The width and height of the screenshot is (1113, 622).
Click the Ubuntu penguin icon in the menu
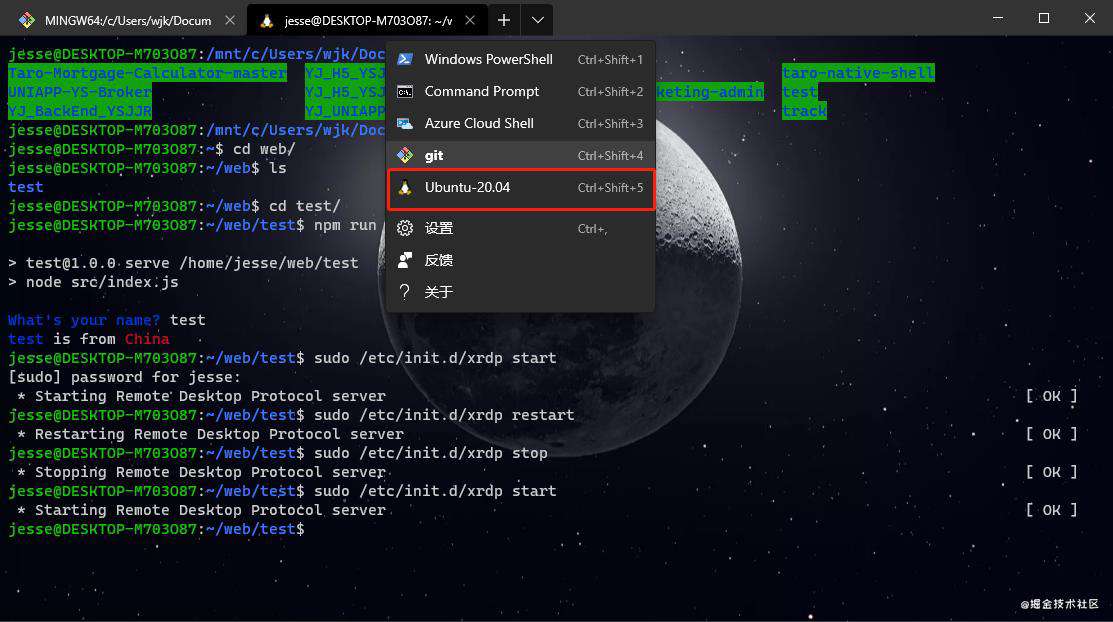[x=405, y=187]
